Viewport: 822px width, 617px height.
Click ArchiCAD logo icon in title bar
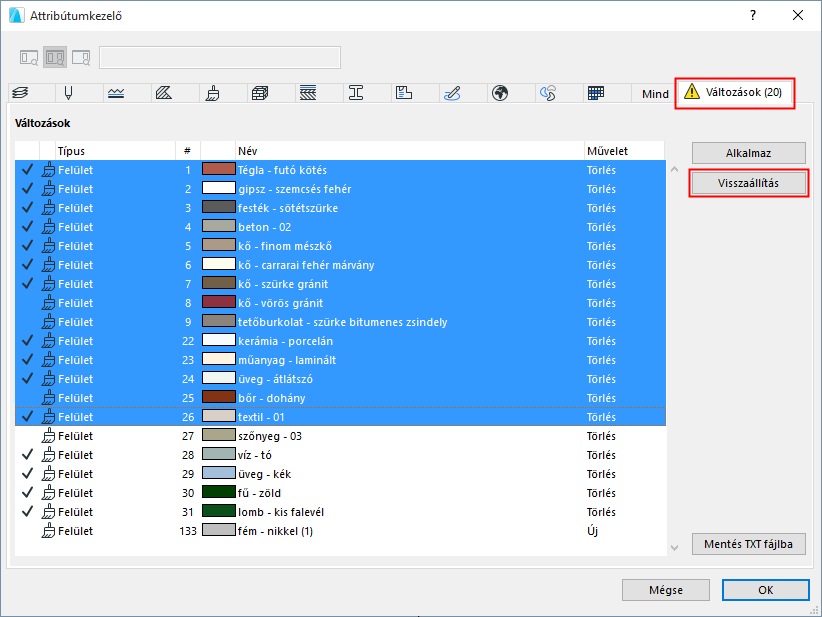coord(16,15)
